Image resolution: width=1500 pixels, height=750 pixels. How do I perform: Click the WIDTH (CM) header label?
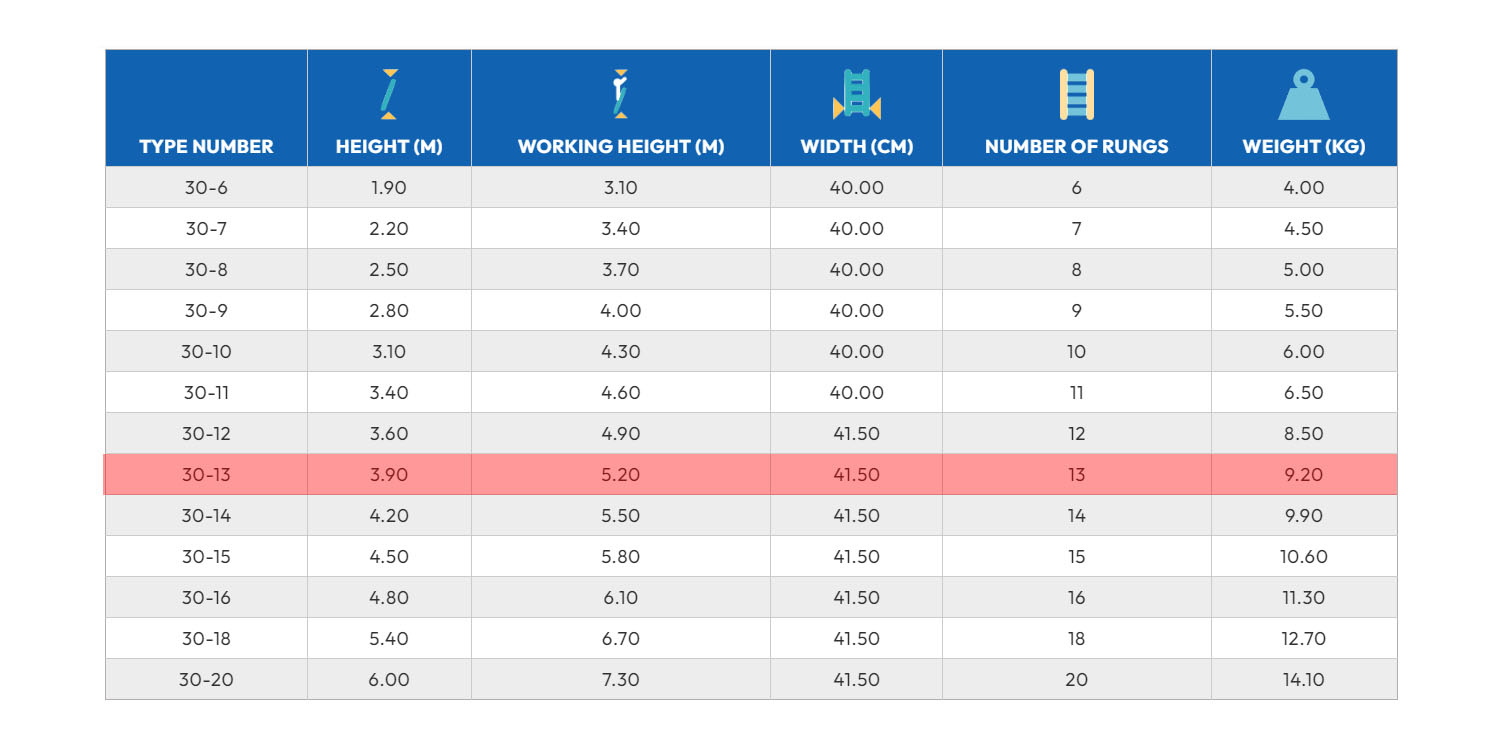(856, 147)
